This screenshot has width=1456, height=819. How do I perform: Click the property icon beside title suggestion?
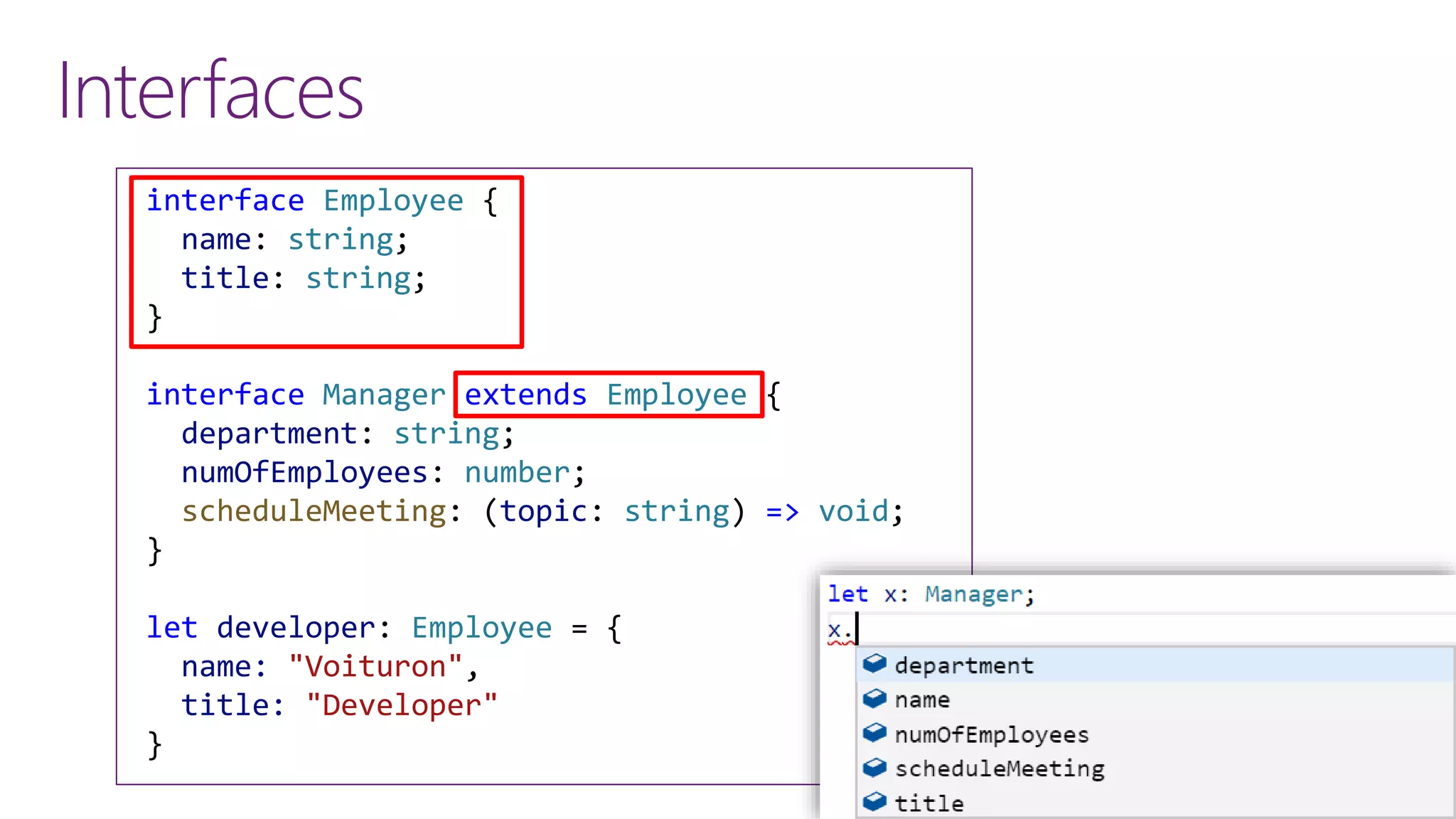click(x=874, y=802)
